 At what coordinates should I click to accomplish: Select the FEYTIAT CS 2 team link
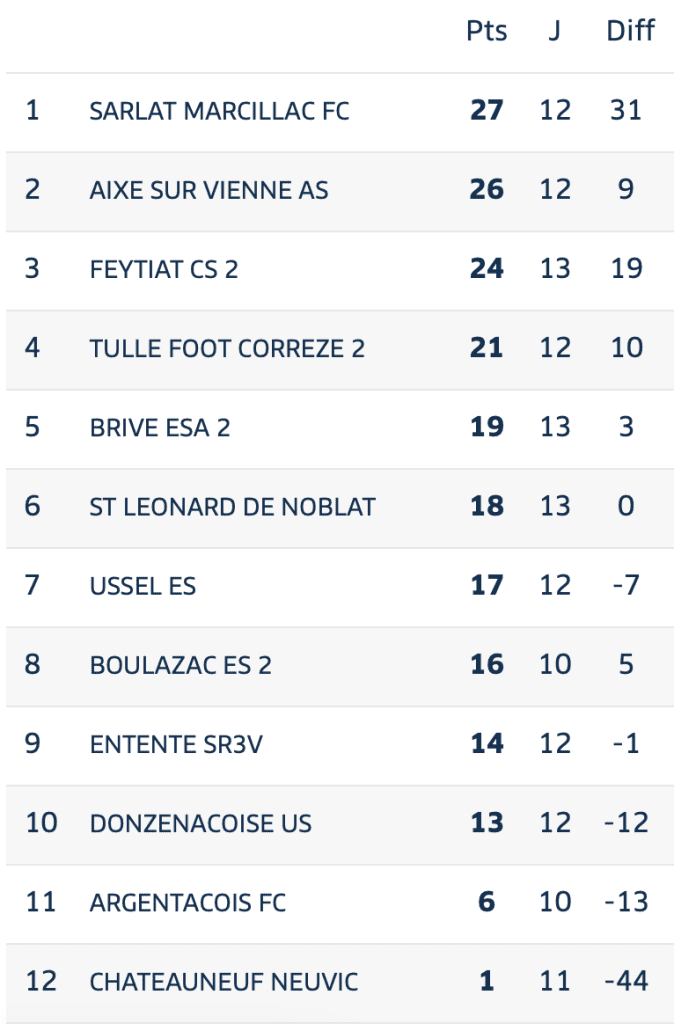(x=164, y=268)
